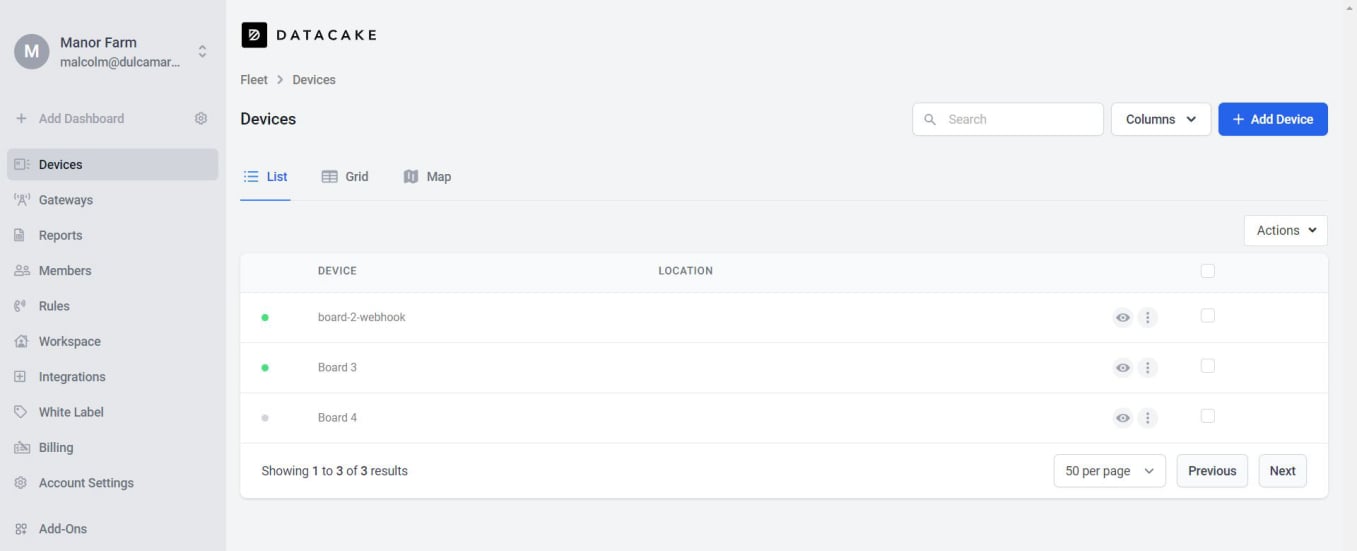
Task: Click the Datacake logo
Action: click(309, 35)
